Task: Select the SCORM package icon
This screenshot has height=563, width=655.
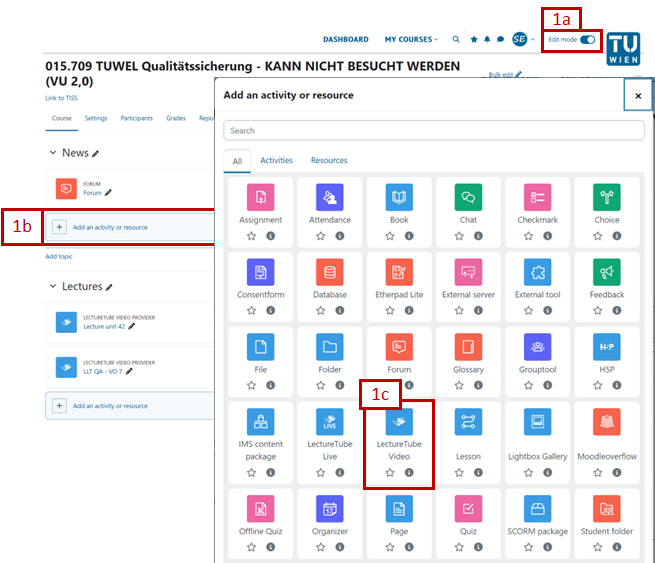Action: pos(538,509)
